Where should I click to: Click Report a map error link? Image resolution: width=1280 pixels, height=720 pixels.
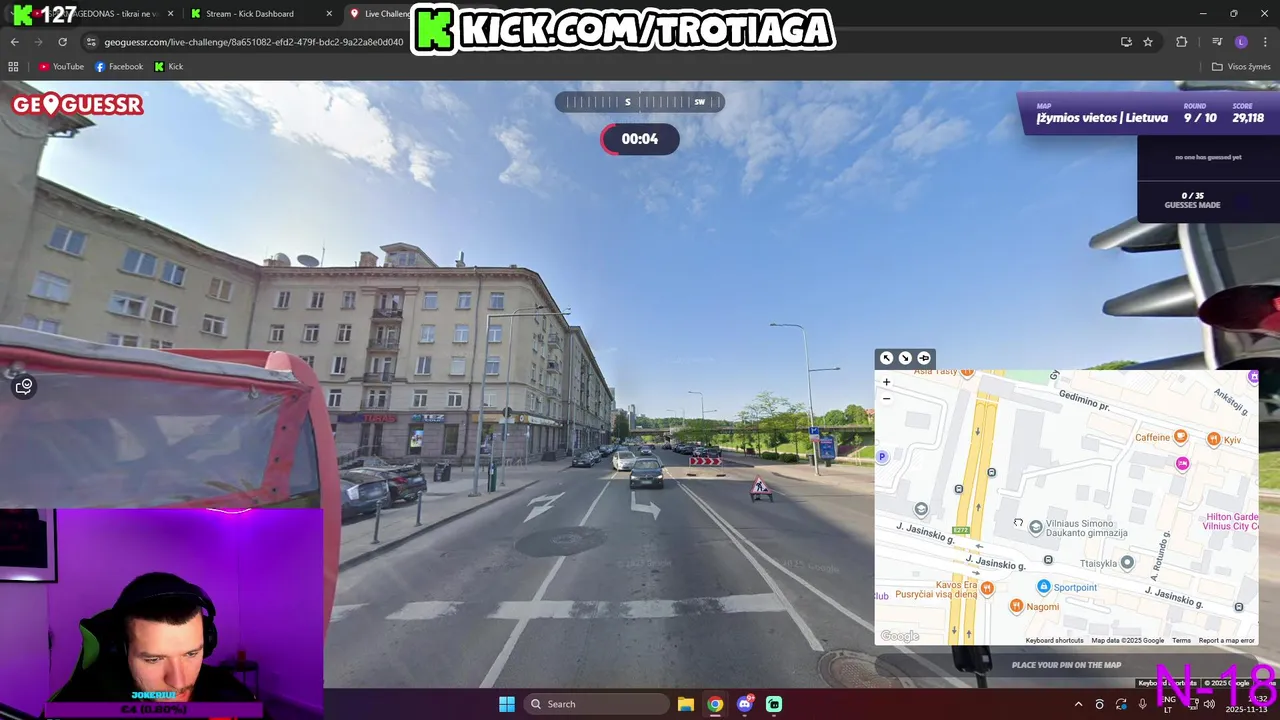pyautogui.click(x=1226, y=640)
